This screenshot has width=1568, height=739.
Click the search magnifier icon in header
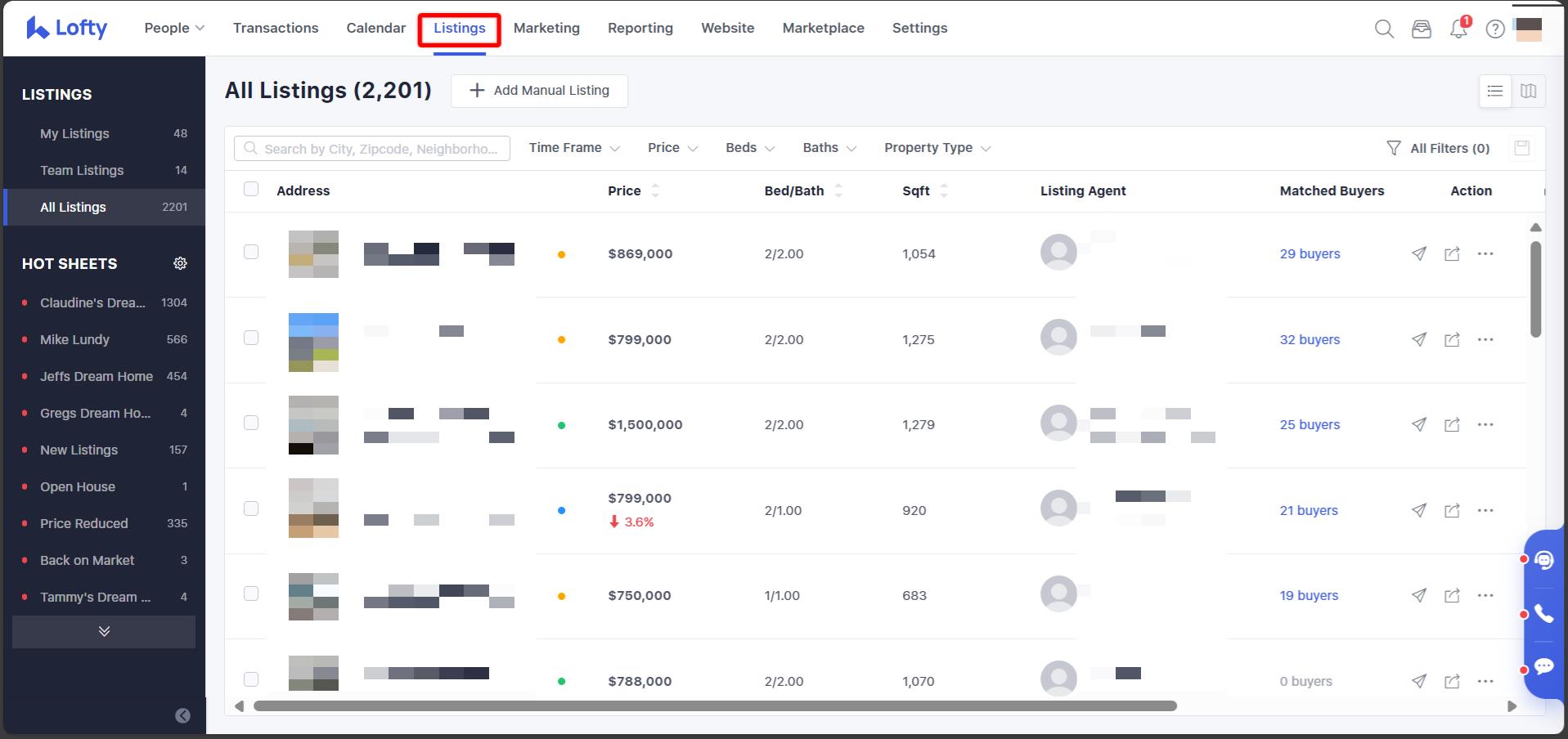coord(1384,29)
